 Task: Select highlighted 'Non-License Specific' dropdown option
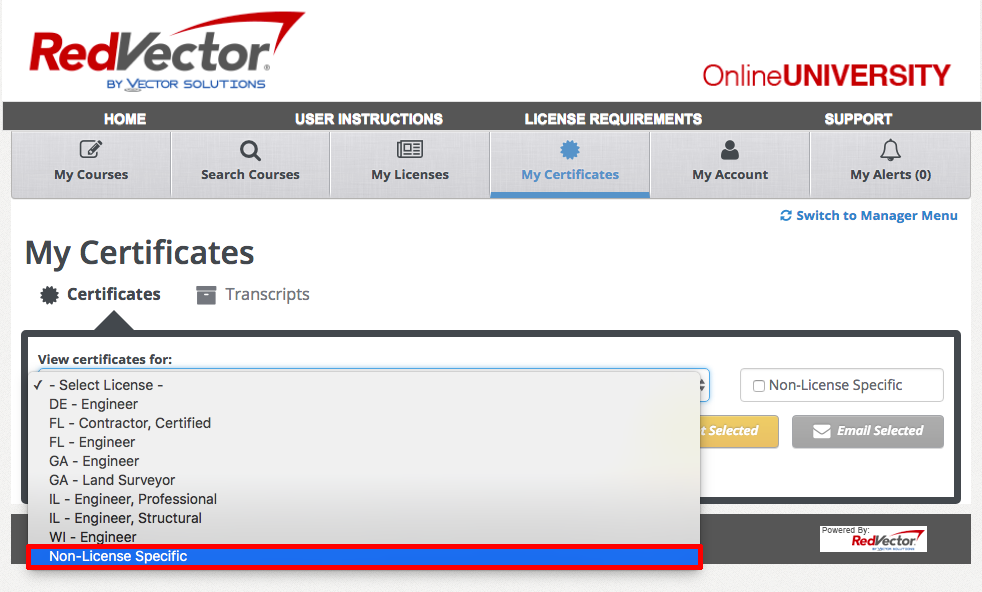[118, 556]
